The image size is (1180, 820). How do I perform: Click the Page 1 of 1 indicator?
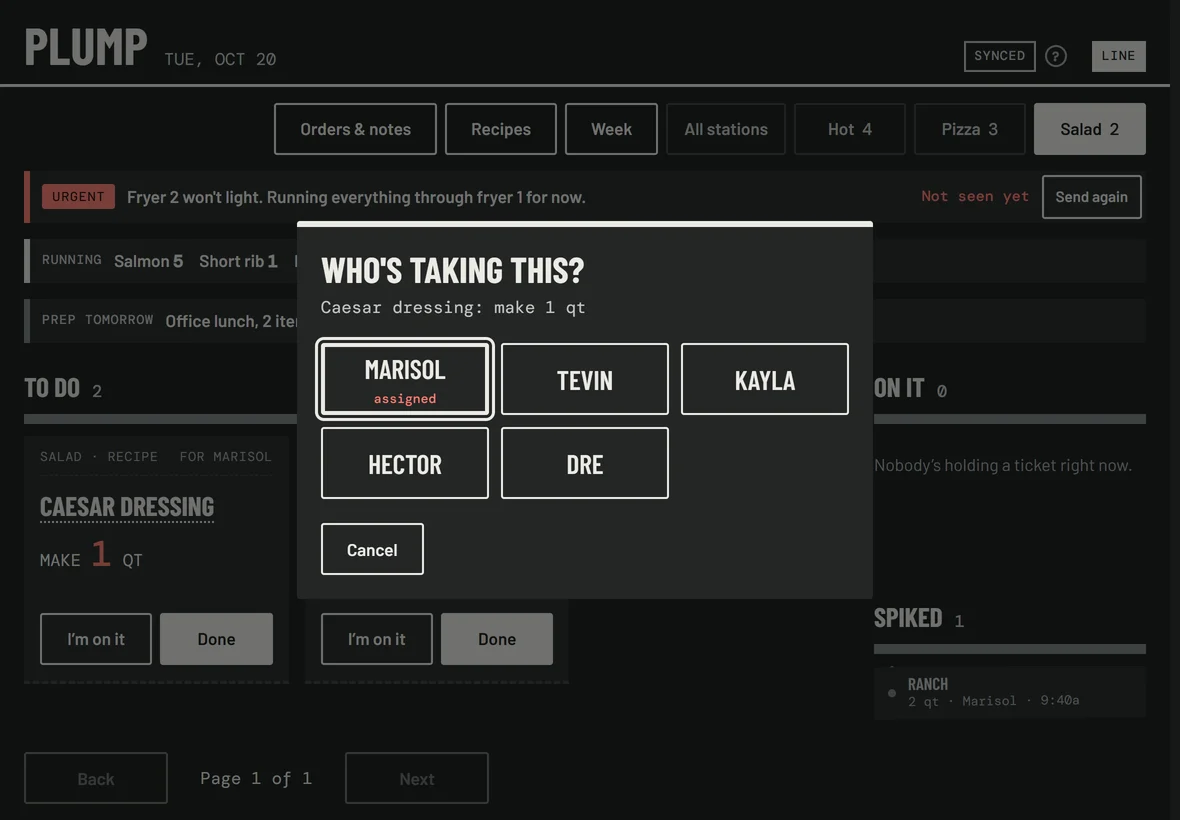click(256, 779)
